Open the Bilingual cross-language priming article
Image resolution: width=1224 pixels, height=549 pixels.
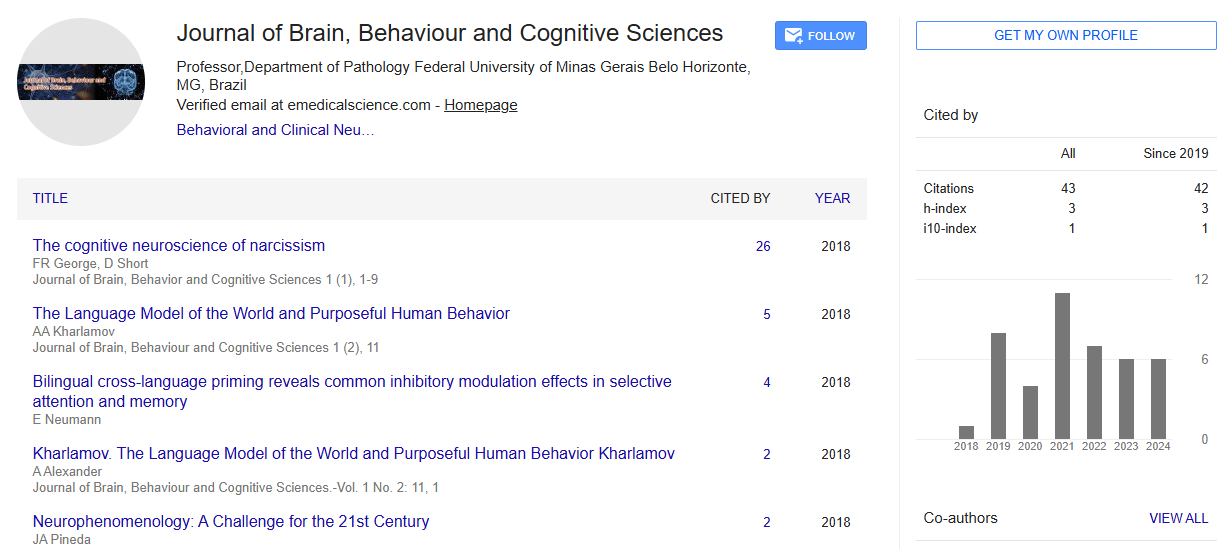(351, 382)
